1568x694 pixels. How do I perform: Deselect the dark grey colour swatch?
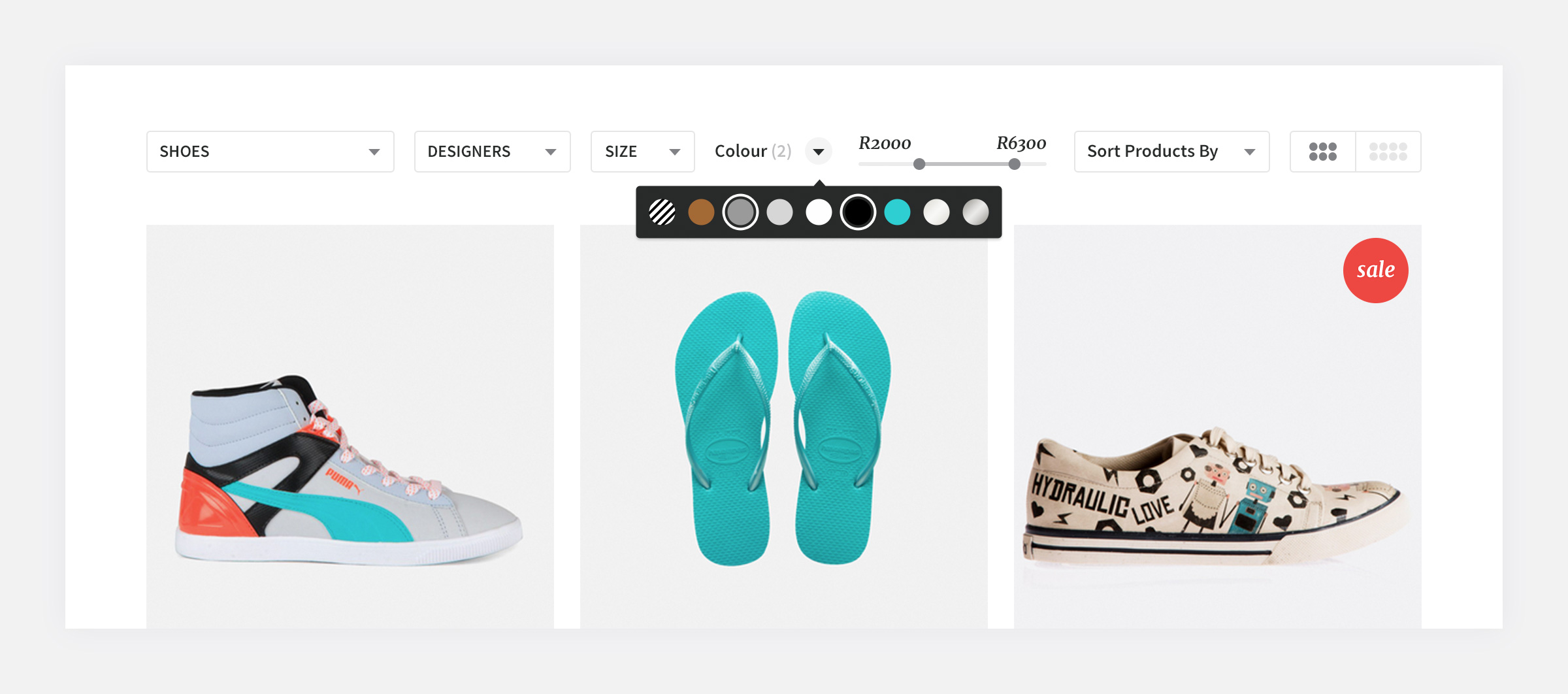(740, 212)
